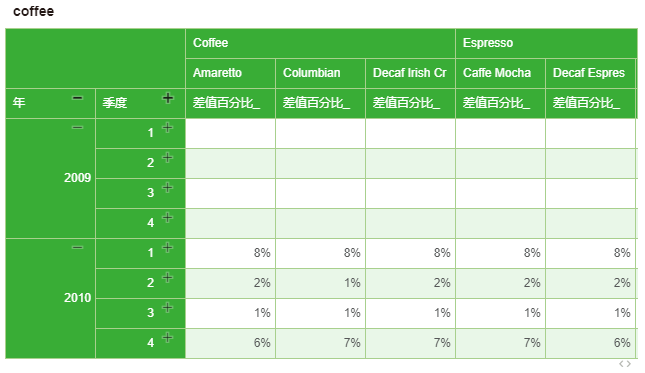Expand quarter 1 of 2010
645x373 pixels.
pos(167,248)
